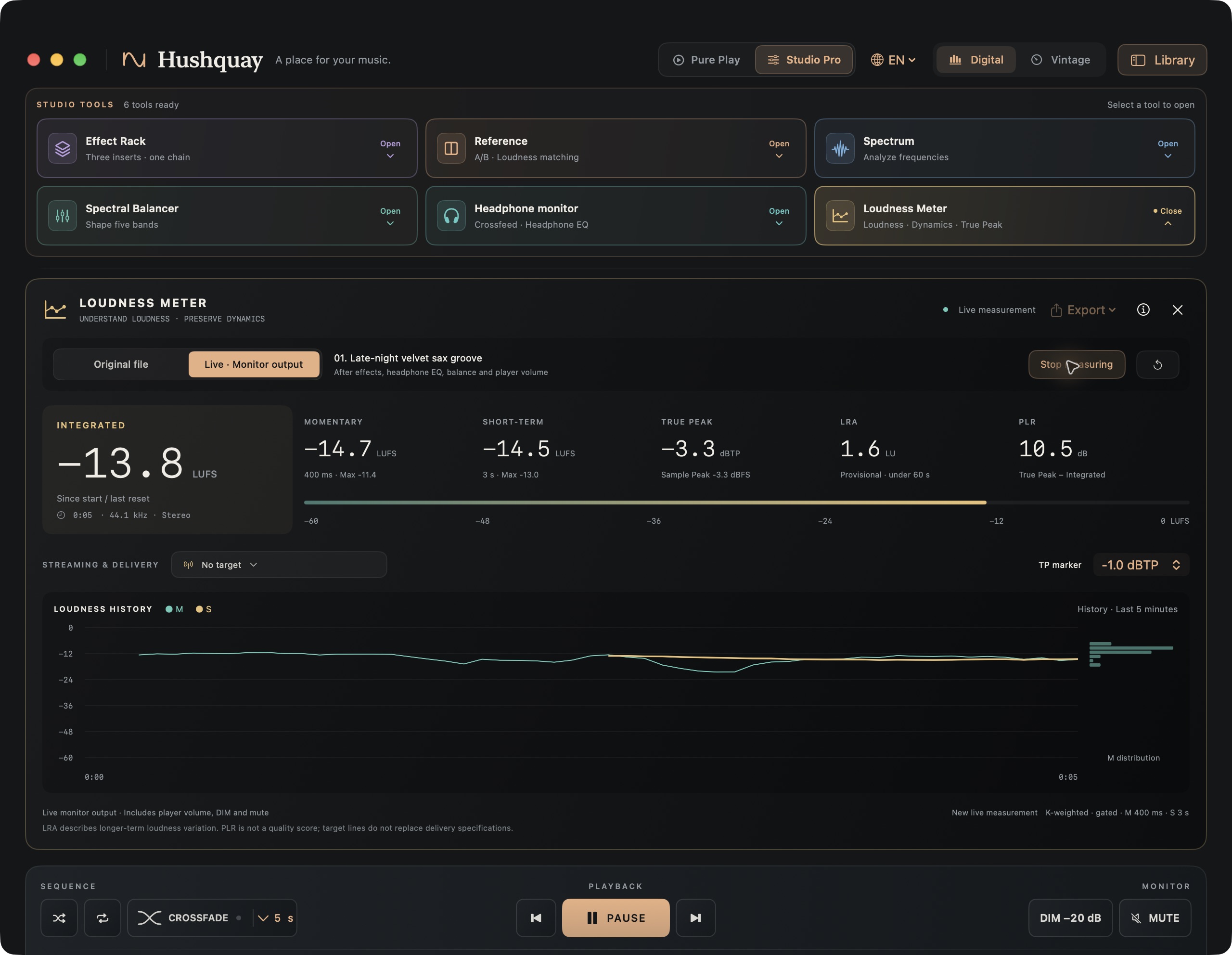This screenshot has height=955, width=1232.
Task: Expand the Effect Rack tool
Action: (x=390, y=149)
